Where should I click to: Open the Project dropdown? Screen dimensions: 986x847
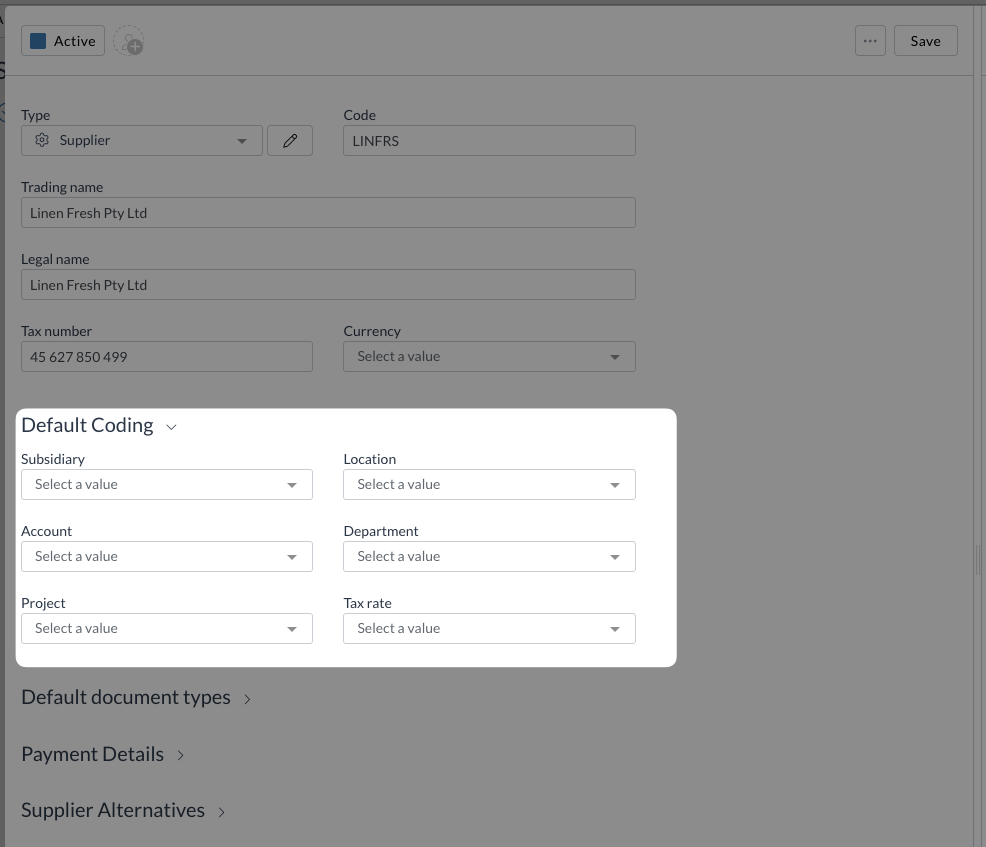[x=166, y=629]
